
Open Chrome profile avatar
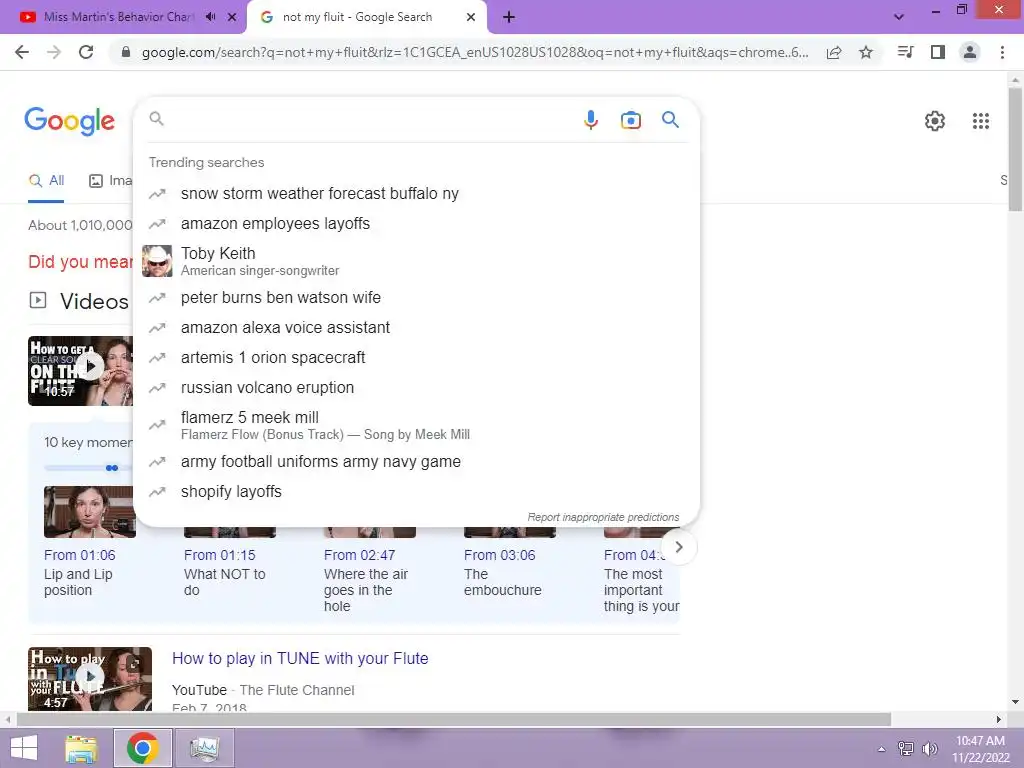click(970, 52)
